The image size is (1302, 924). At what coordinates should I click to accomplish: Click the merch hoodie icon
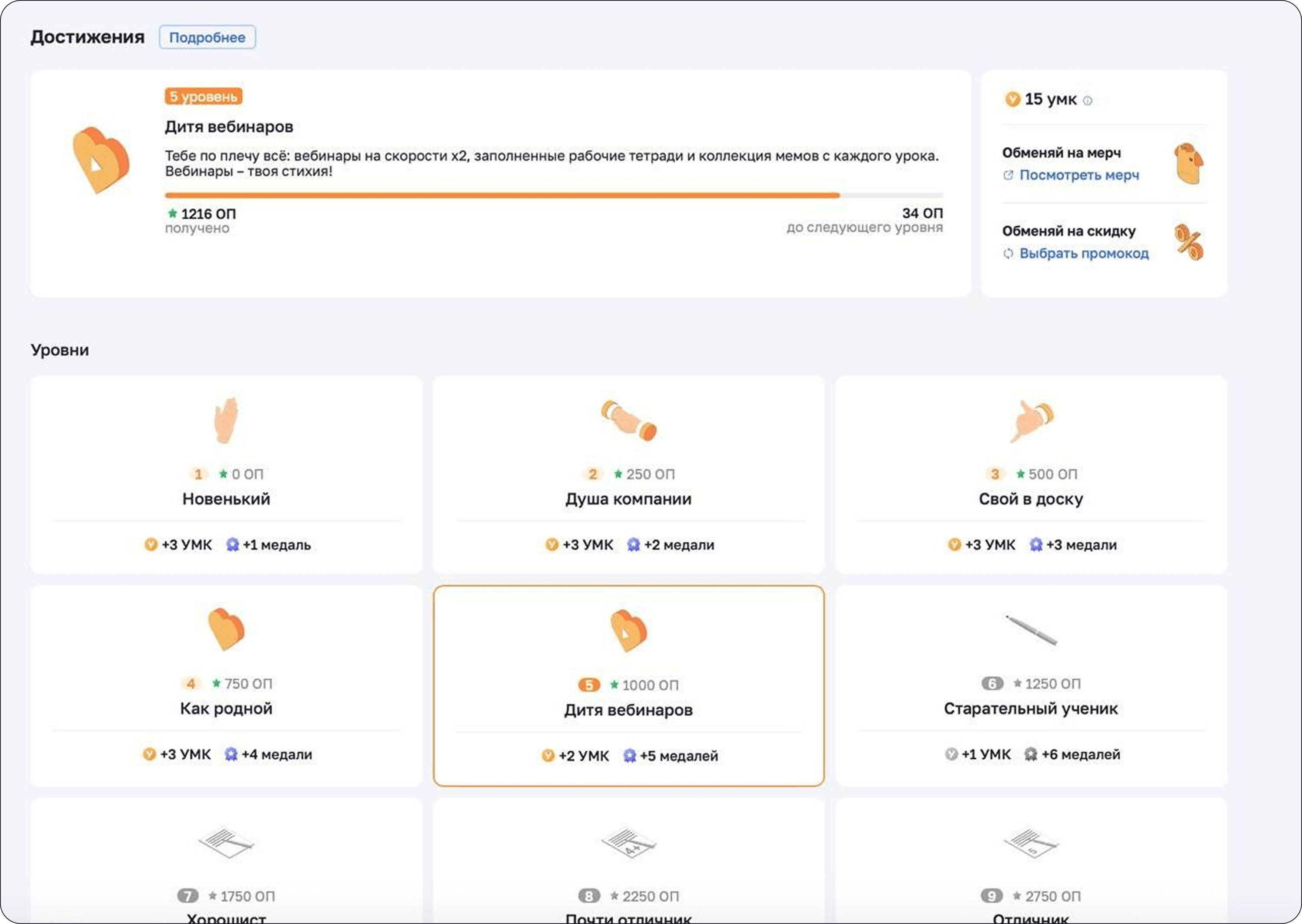[1188, 164]
